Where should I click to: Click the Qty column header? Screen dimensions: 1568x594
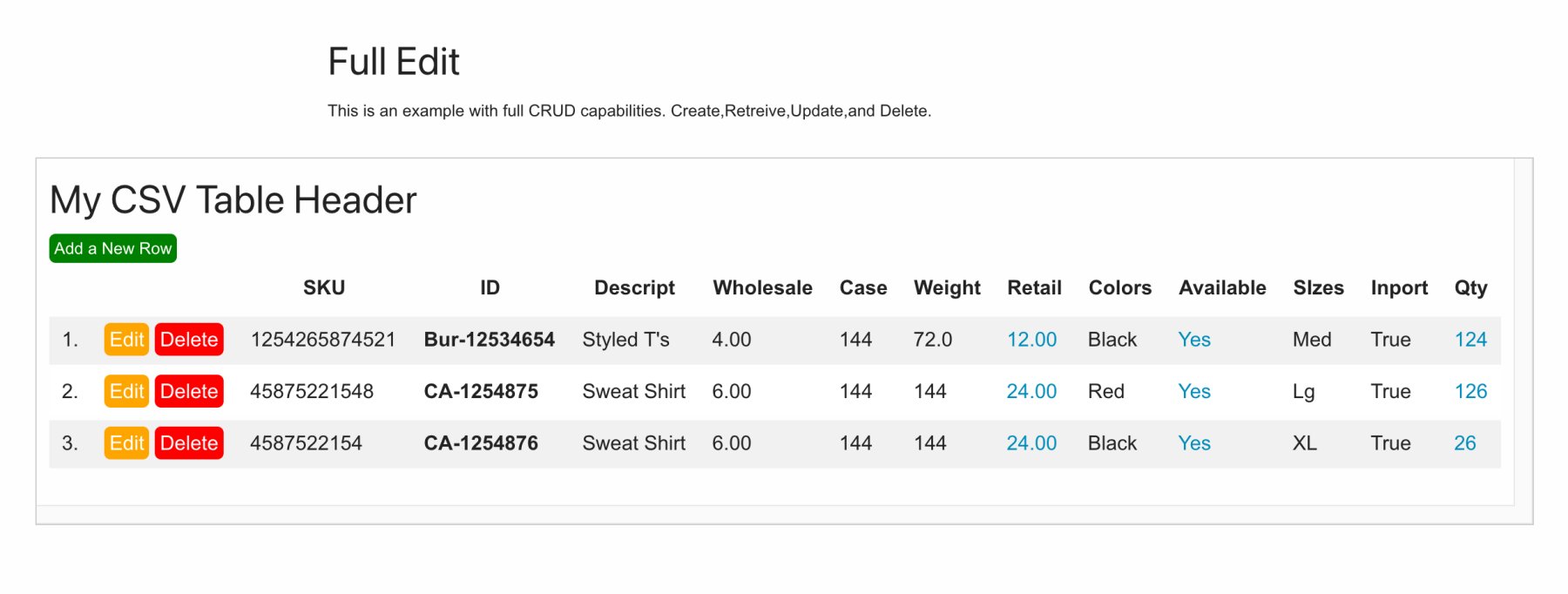pos(1470,288)
